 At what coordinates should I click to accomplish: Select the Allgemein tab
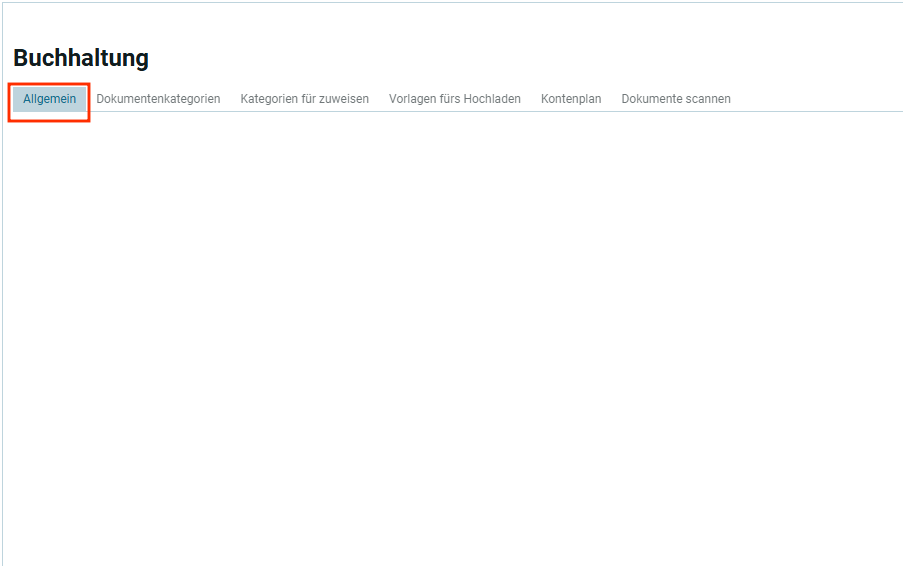tap(49, 99)
